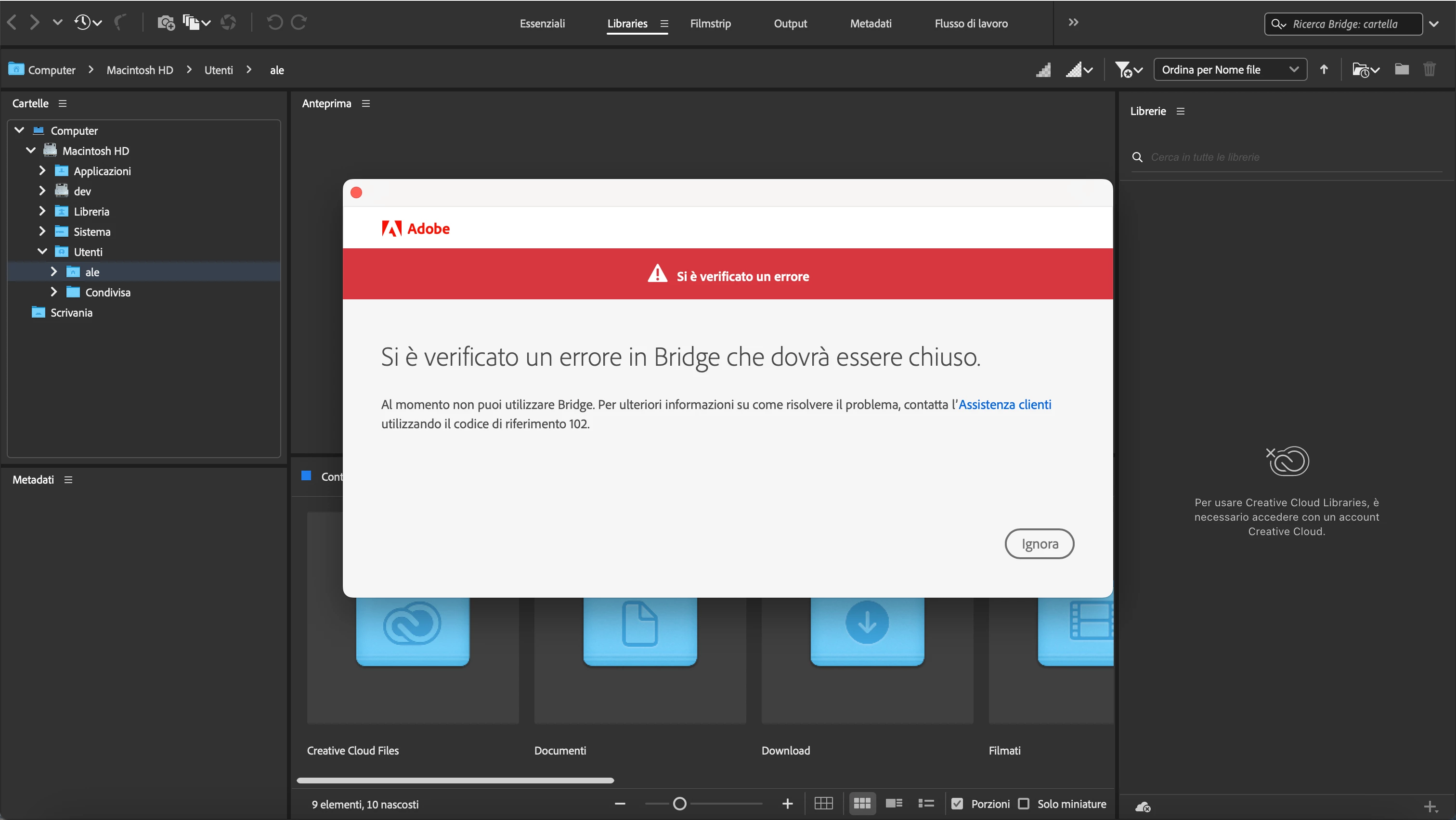This screenshot has height=820, width=1456.
Task: Click the get photos from camera icon
Action: [x=165, y=23]
